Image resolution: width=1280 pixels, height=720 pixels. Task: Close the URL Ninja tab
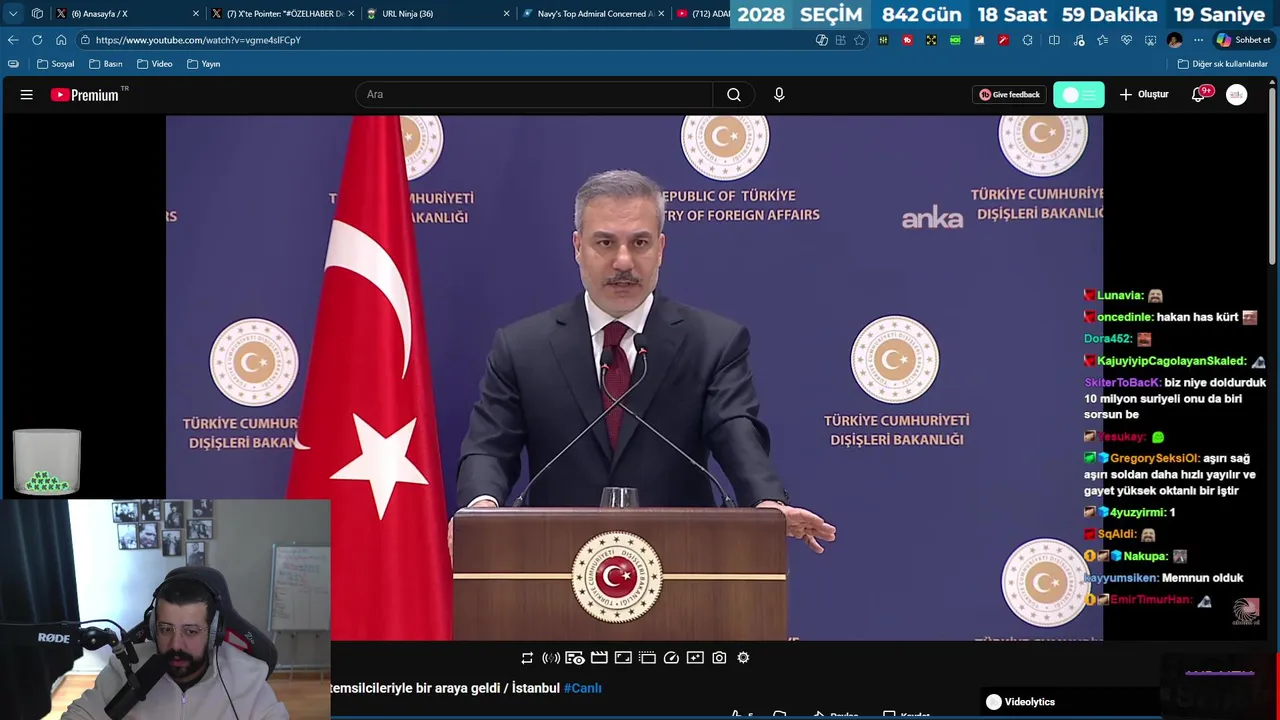pos(506,14)
